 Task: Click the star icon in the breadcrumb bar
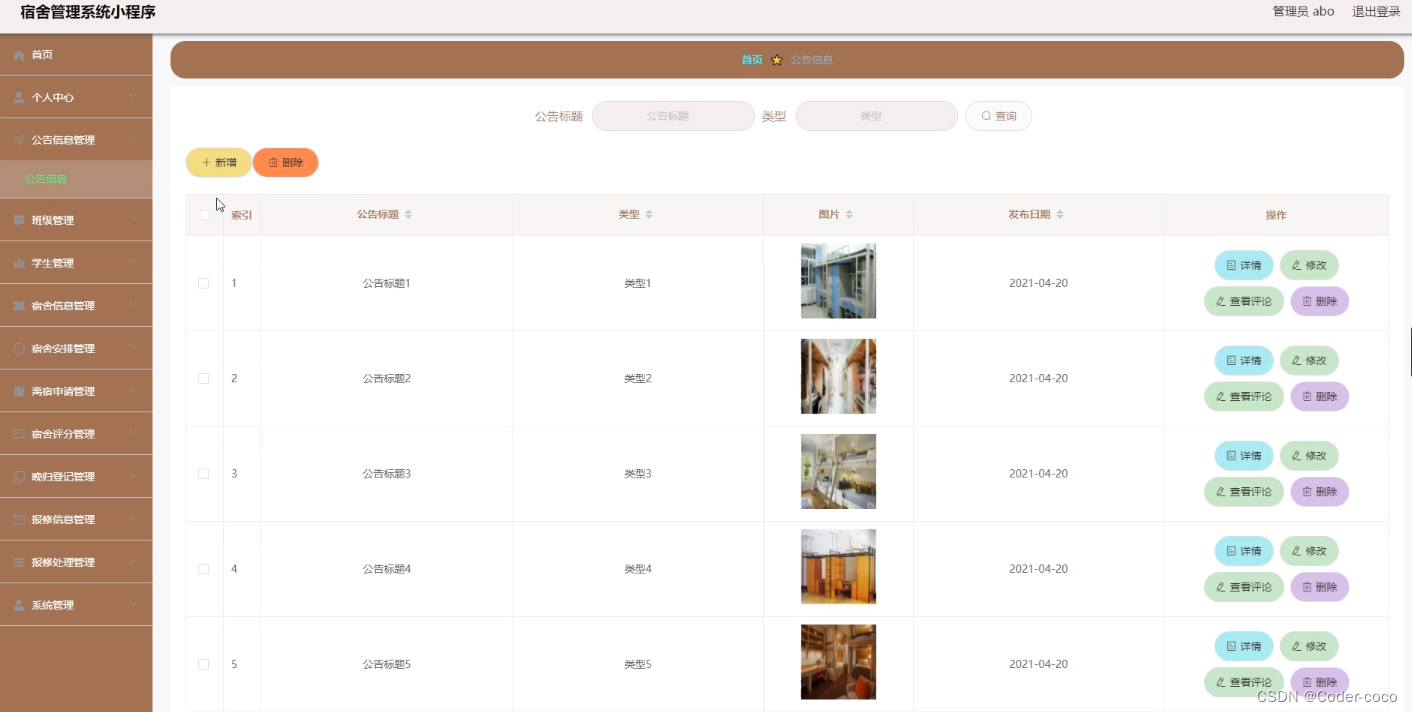[x=777, y=60]
